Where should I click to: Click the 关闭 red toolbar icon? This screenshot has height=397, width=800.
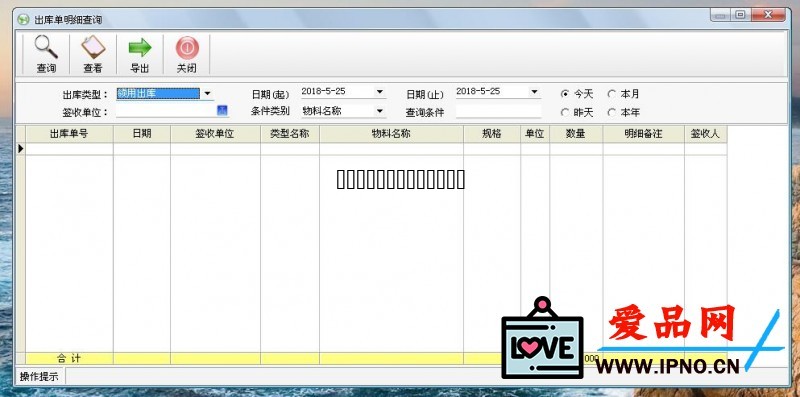187,47
